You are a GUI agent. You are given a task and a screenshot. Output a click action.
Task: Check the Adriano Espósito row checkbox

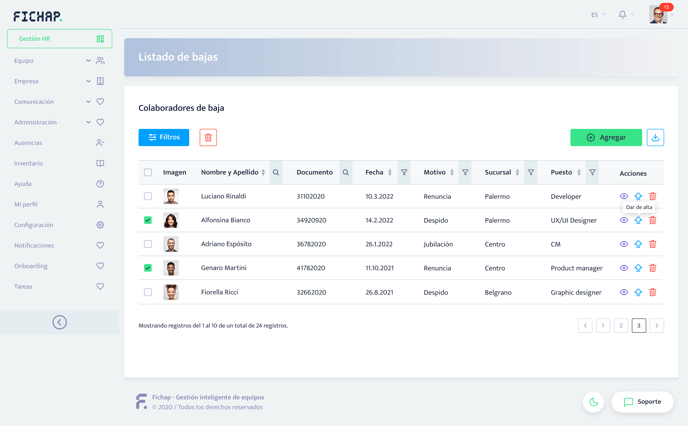148,244
